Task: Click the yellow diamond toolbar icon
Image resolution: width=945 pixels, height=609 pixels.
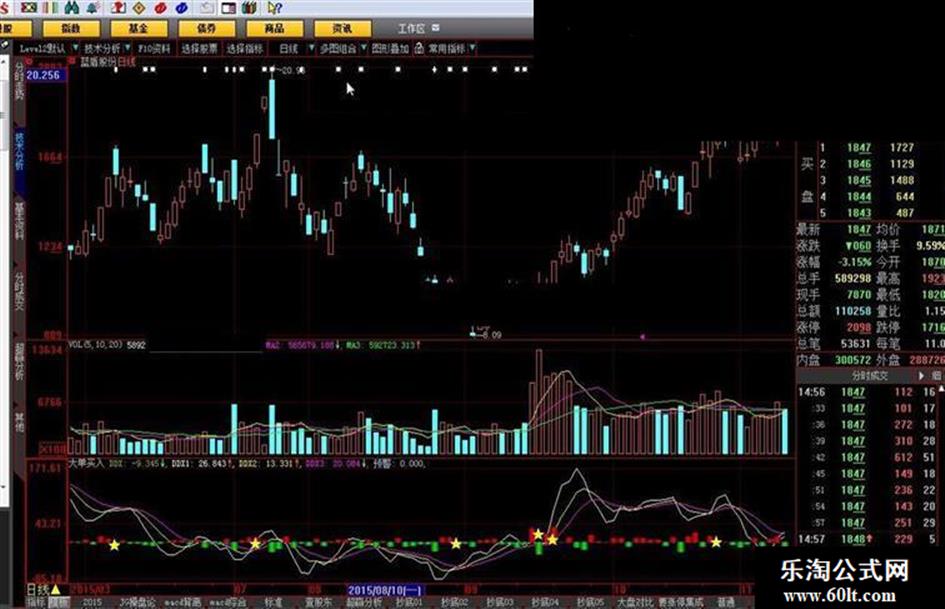Action: coord(139,8)
